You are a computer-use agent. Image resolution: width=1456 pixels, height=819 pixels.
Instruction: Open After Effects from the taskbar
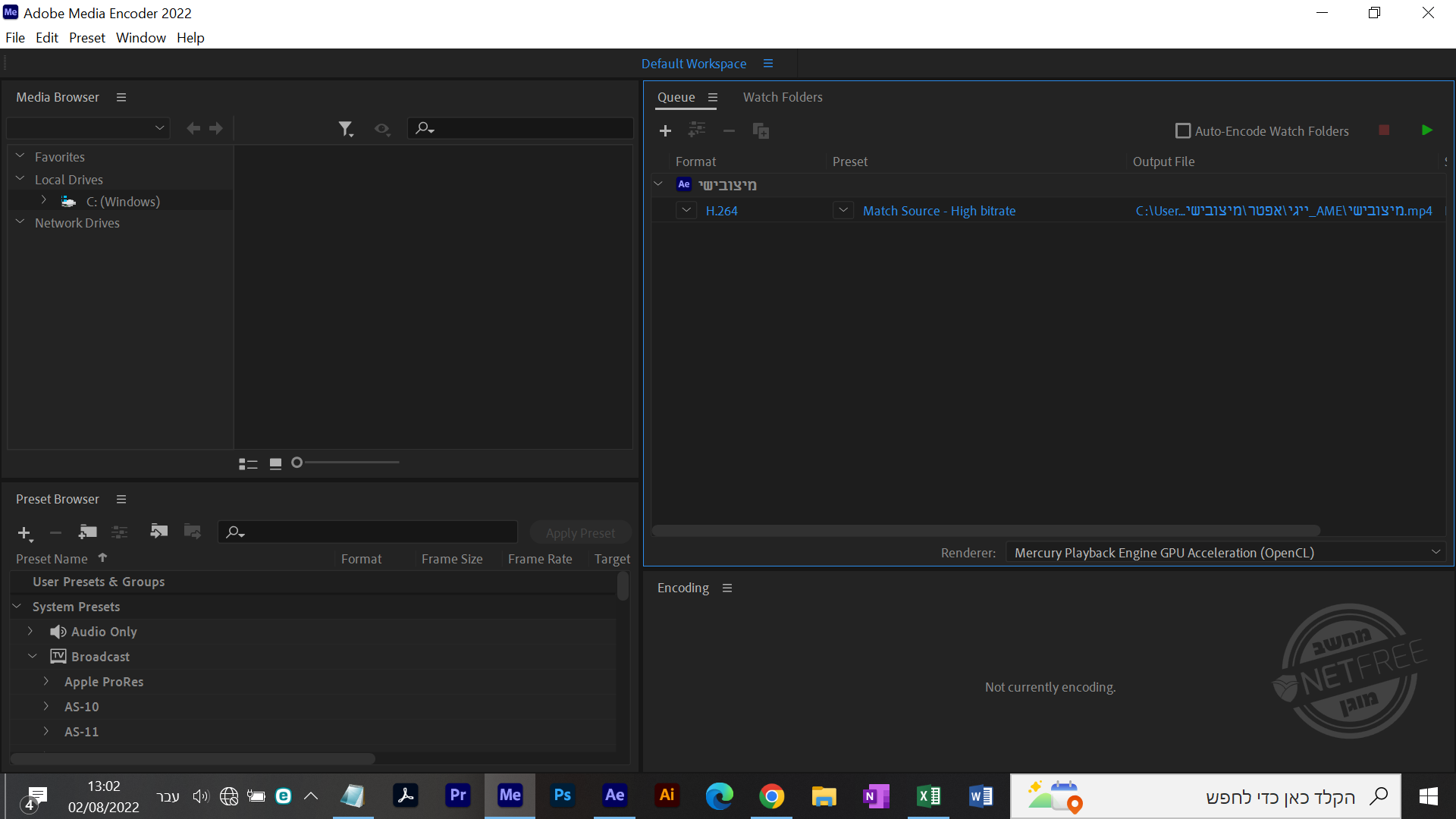pyautogui.click(x=614, y=795)
